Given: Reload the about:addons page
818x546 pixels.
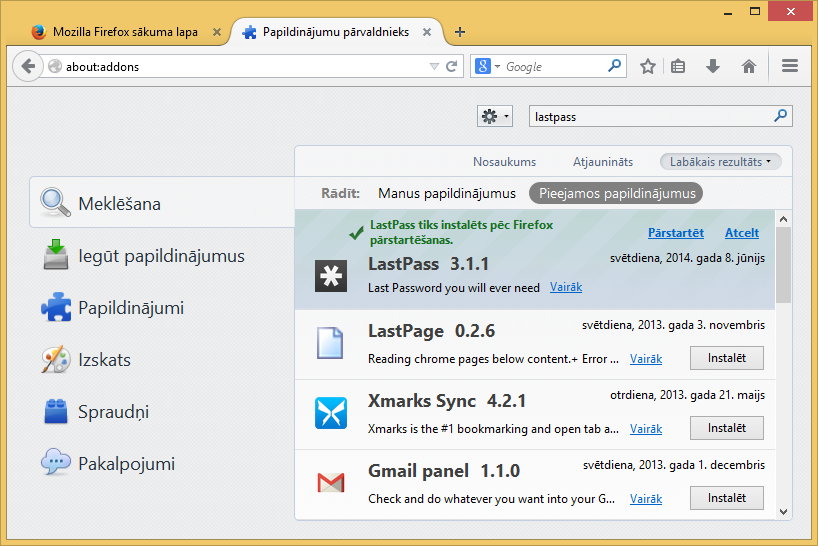Looking at the screenshot, I should 452,66.
